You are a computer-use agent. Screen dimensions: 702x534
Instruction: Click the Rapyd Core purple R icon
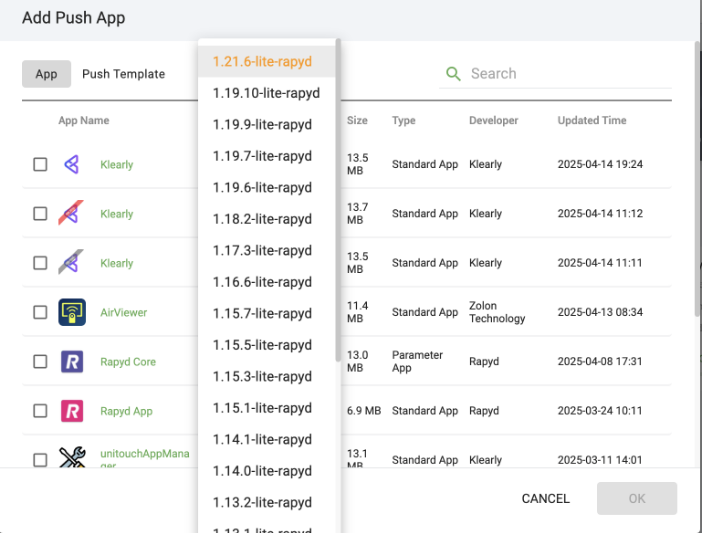coord(72,361)
